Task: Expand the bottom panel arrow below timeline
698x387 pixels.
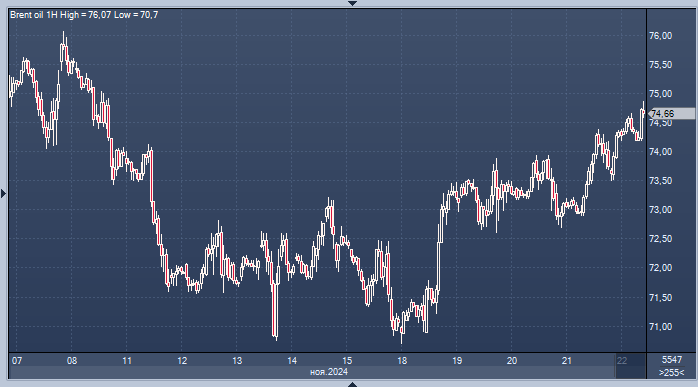Action: [x=352, y=384]
